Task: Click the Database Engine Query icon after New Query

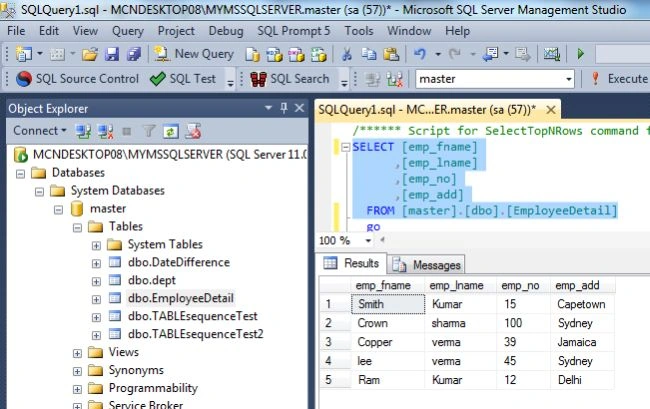Action: 252,54
